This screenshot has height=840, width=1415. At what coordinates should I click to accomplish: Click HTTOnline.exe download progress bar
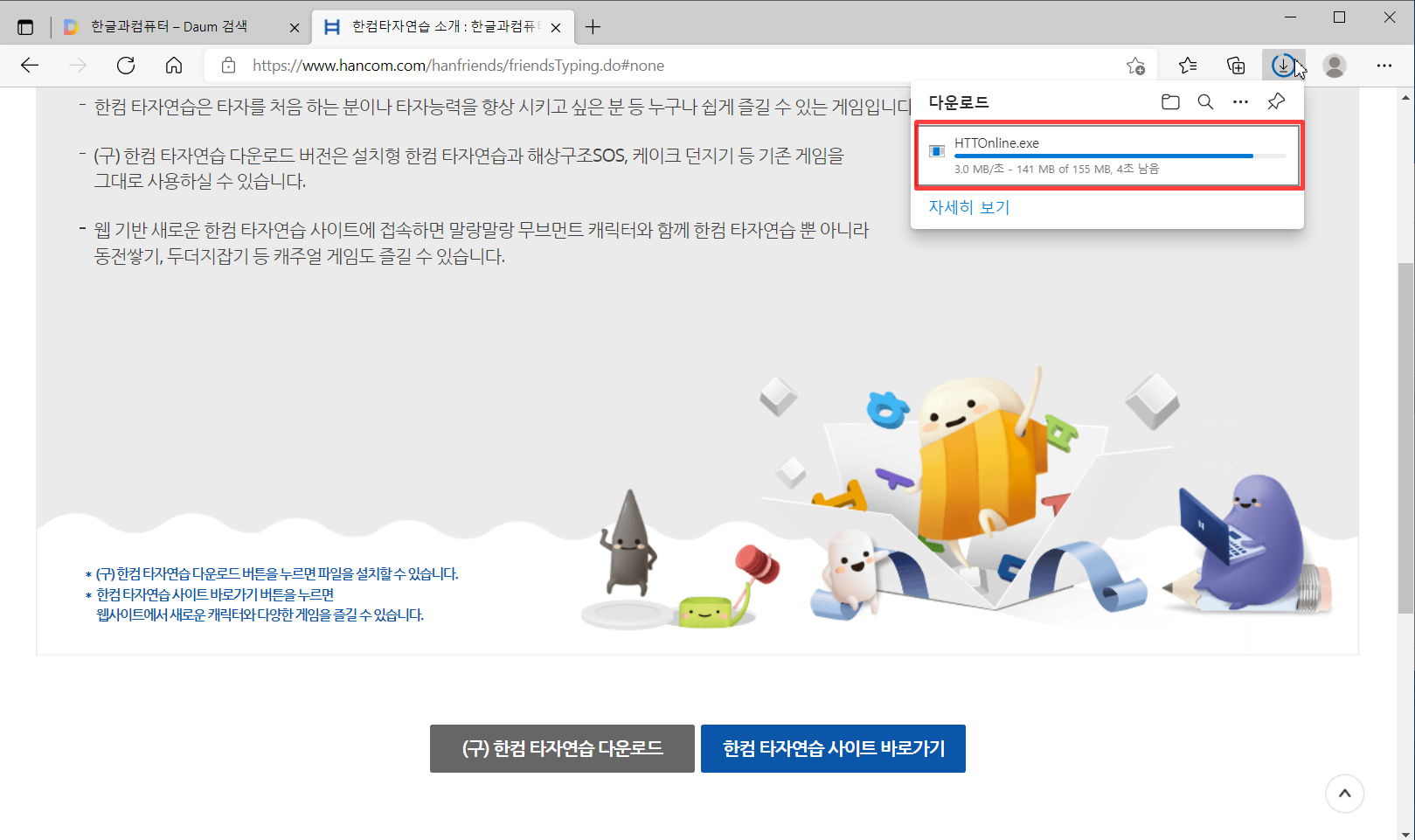pos(1120,156)
